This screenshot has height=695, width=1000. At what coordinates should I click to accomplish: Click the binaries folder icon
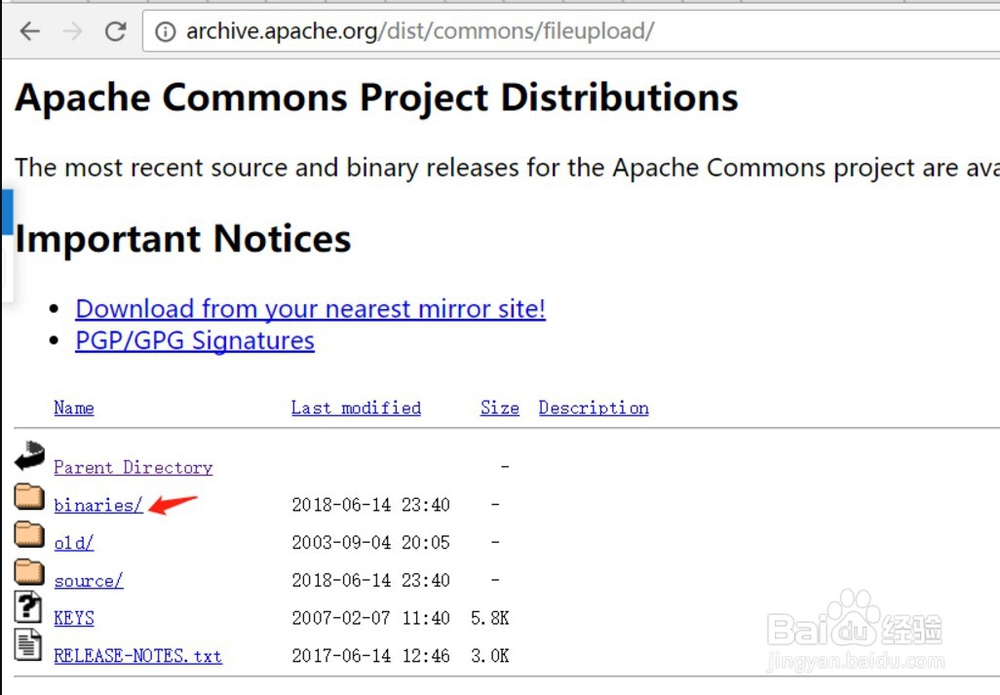click(x=30, y=497)
